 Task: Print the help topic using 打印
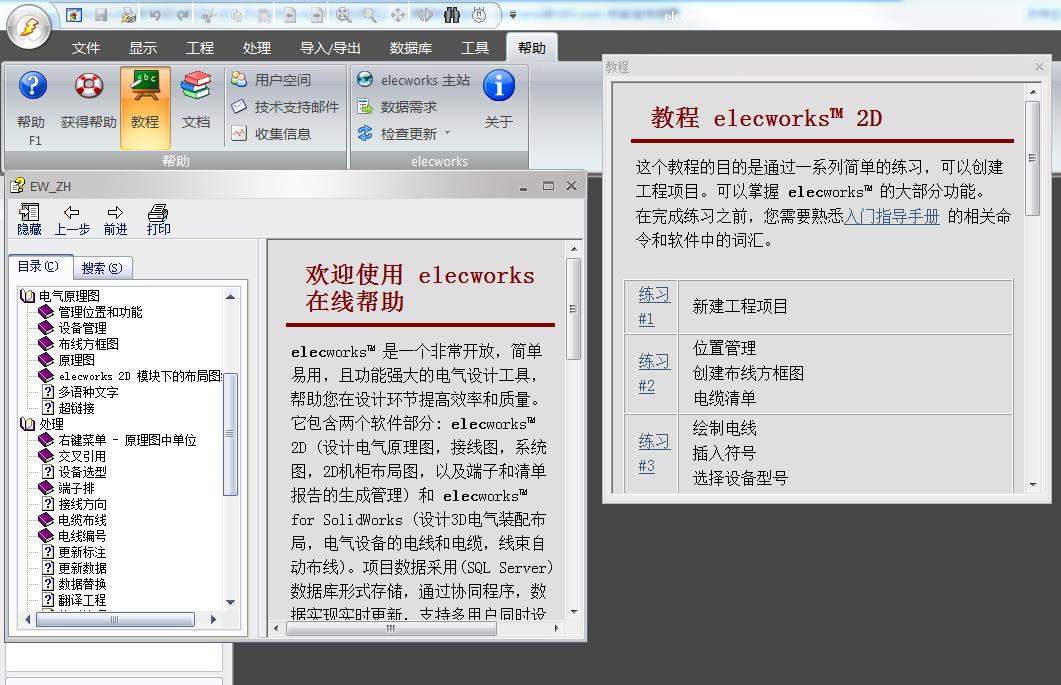pos(158,220)
